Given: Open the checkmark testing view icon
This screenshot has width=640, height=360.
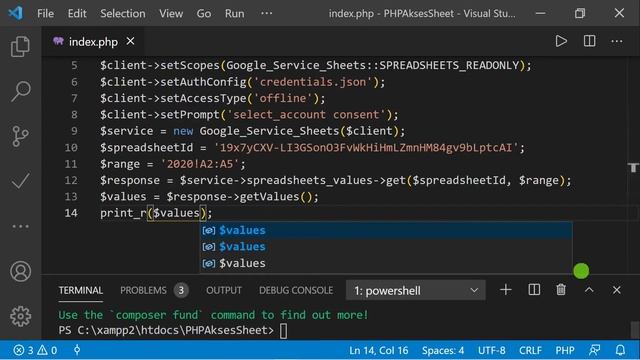Looking at the screenshot, I should coord(20,181).
